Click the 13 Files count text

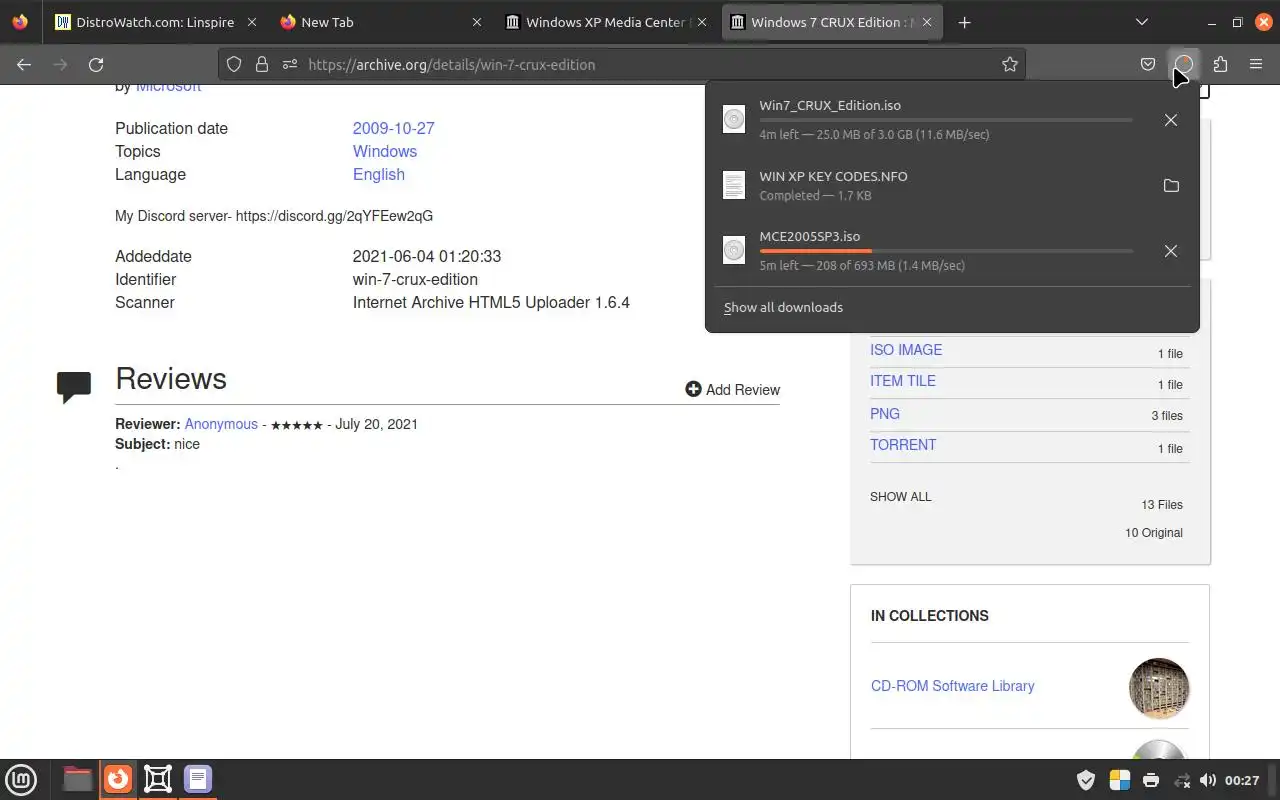tap(1162, 505)
